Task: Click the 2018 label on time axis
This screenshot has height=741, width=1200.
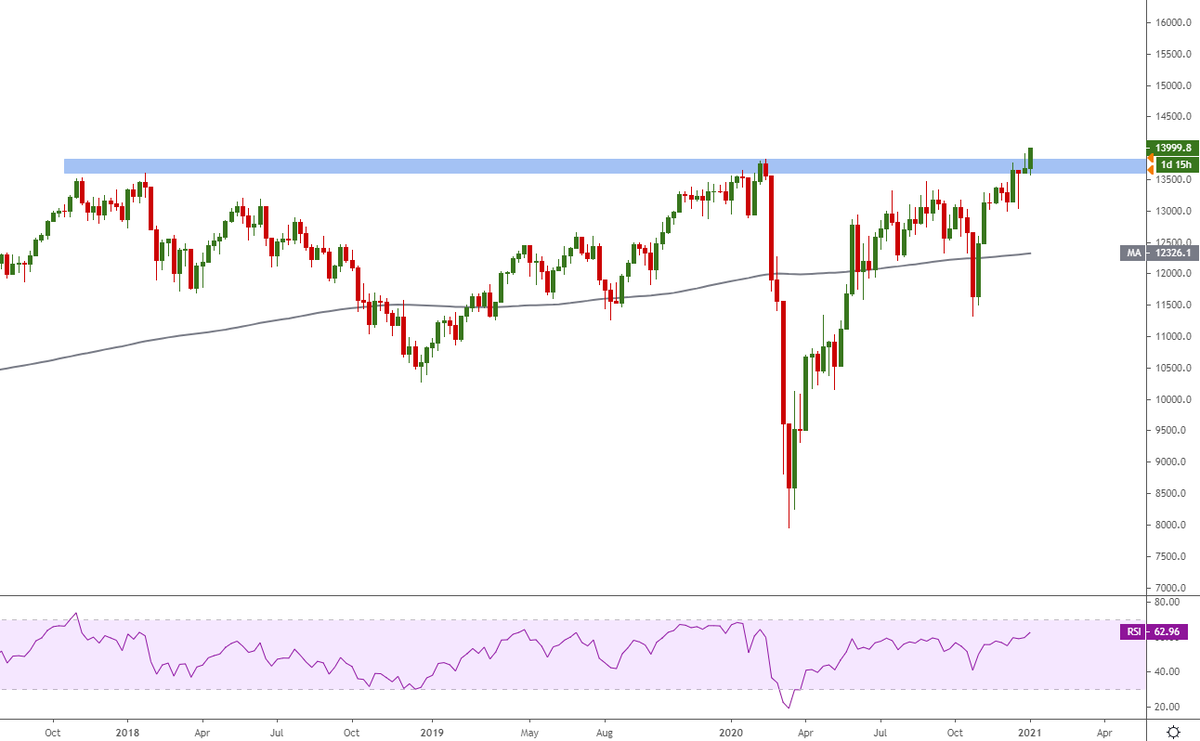Action: click(127, 731)
